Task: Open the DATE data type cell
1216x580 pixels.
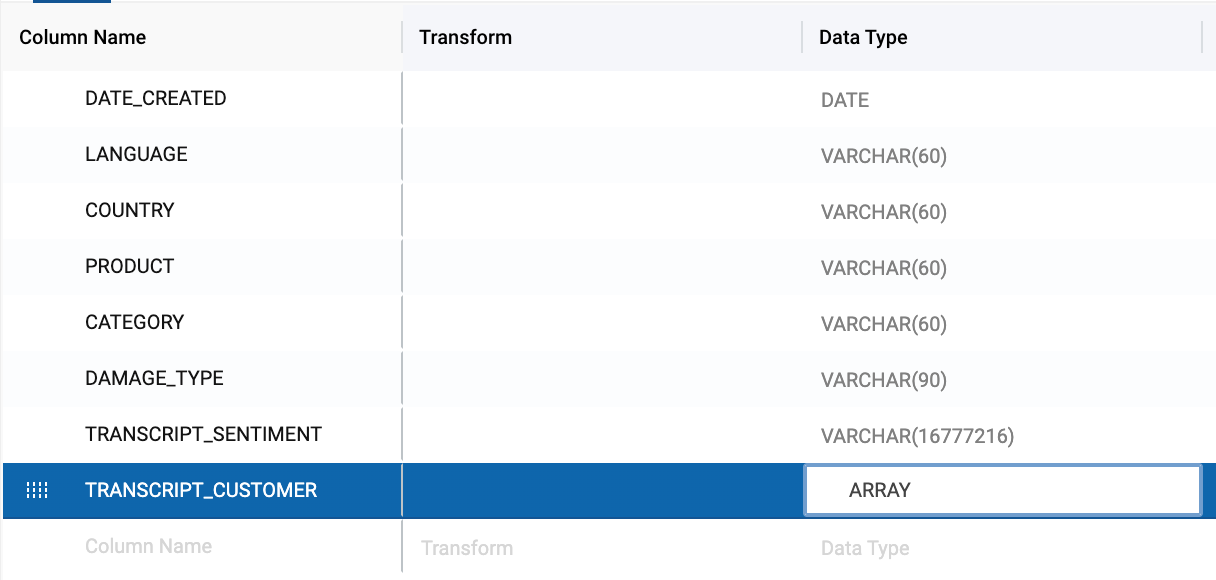Action: pos(845,100)
